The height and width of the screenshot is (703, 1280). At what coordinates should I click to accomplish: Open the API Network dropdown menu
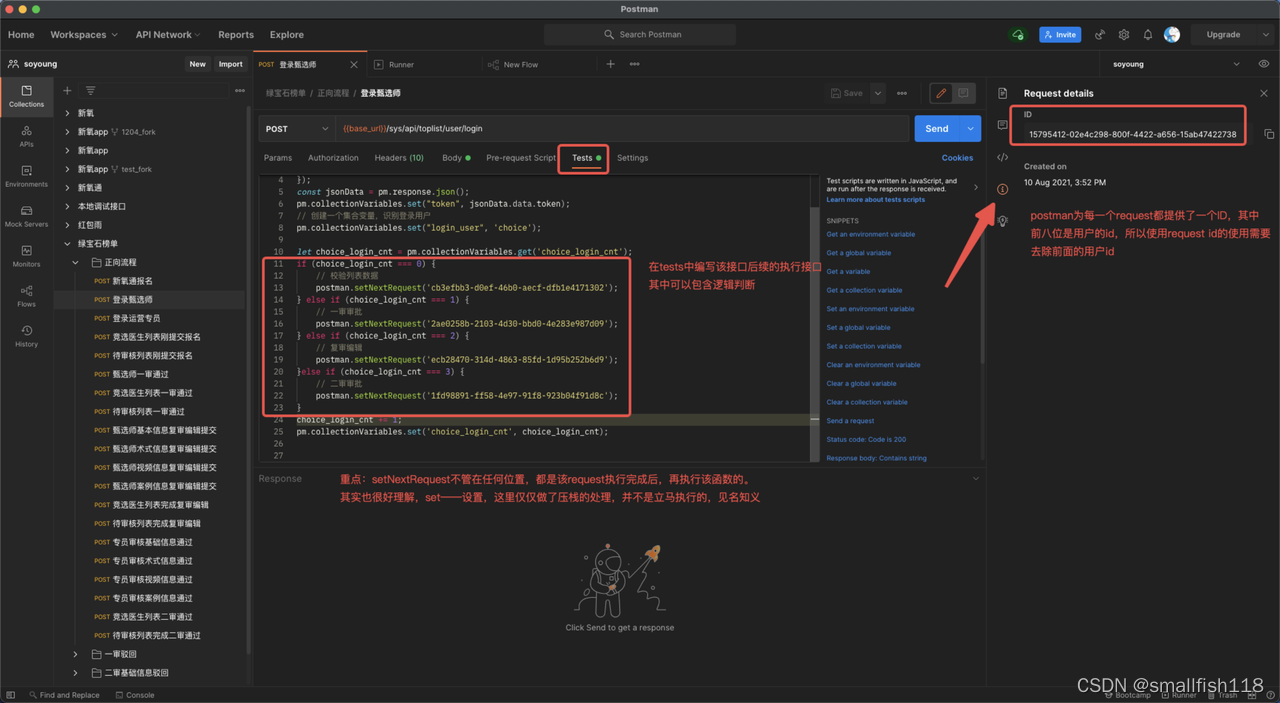click(168, 34)
